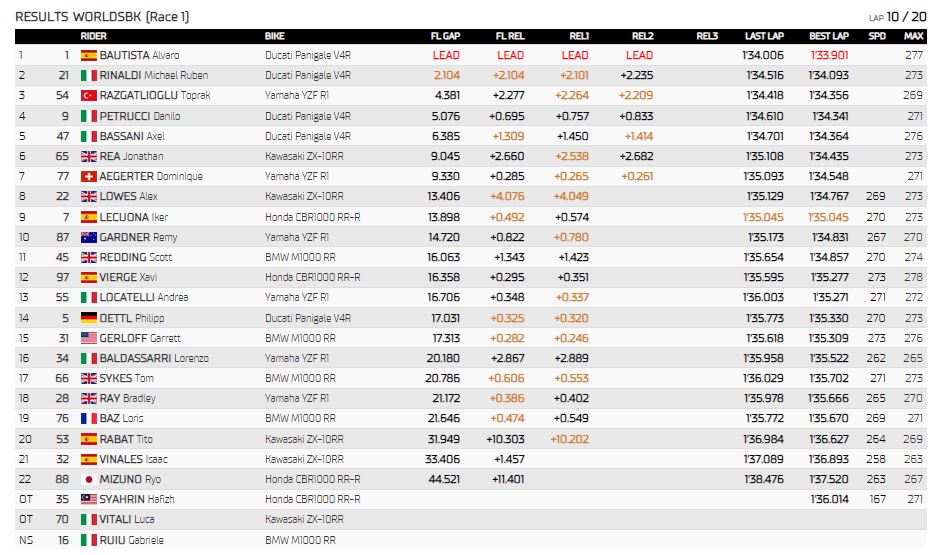Open rider RINALDI Michael Ruben's row

click(x=471, y=76)
